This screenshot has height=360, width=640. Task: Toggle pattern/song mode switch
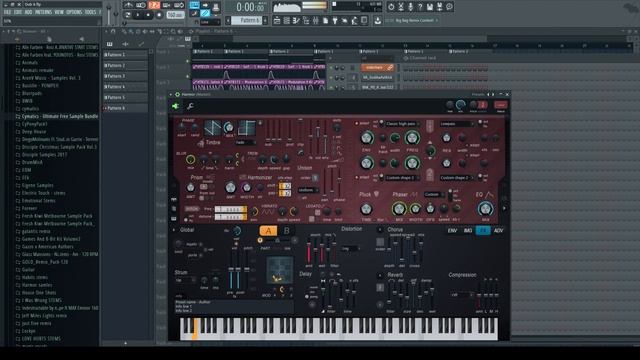[127, 15]
